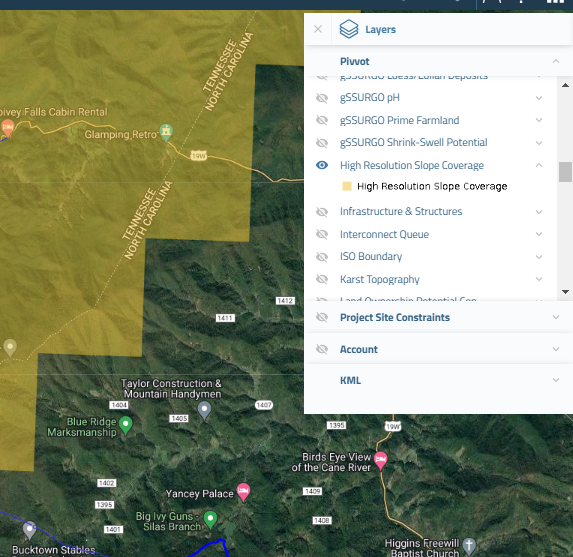
Task: Click the yellow slope coverage legend swatch
Action: click(x=347, y=186)
